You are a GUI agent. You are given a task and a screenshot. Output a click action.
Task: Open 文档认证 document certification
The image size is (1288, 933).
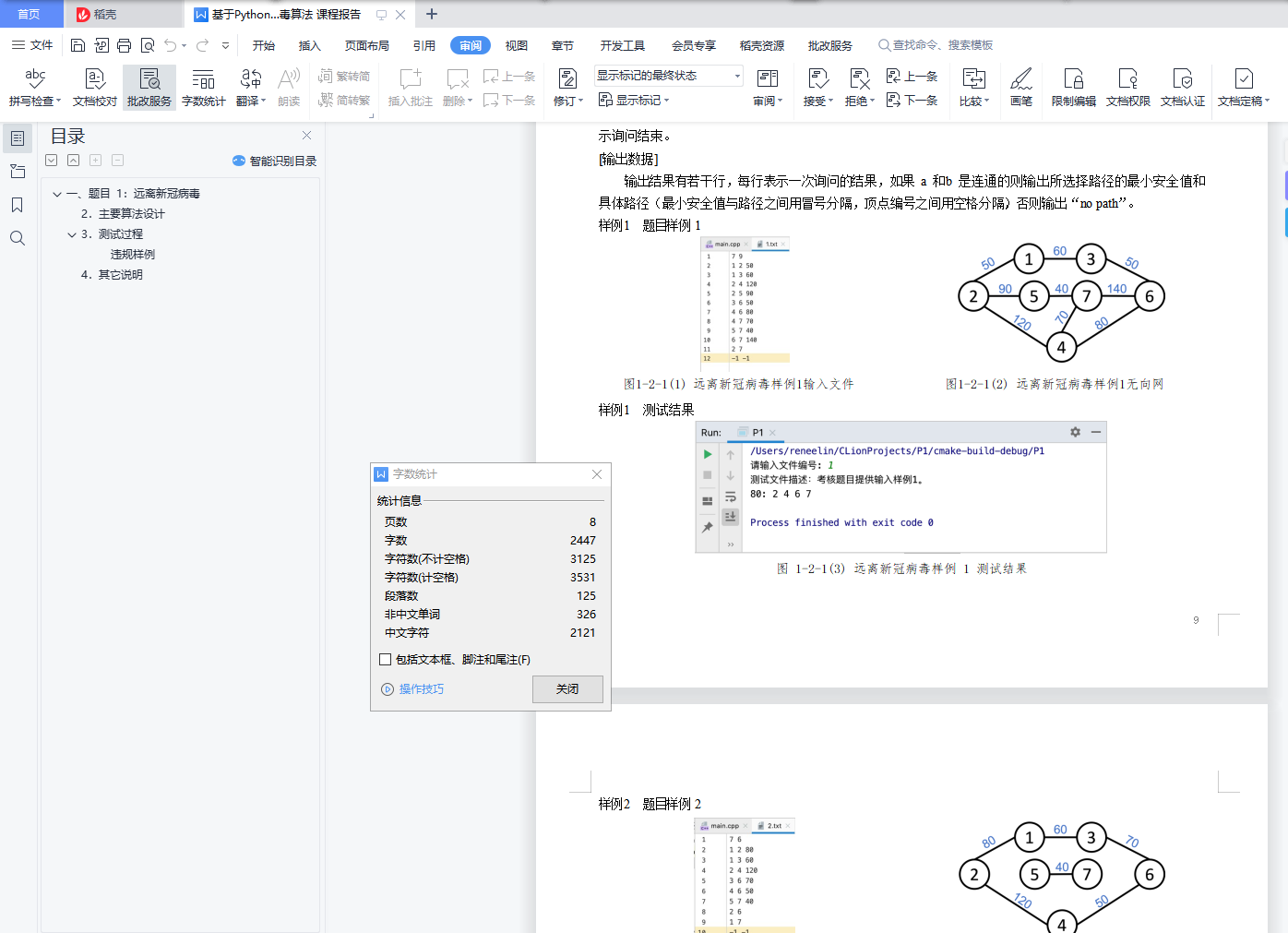coord(1183,88)
